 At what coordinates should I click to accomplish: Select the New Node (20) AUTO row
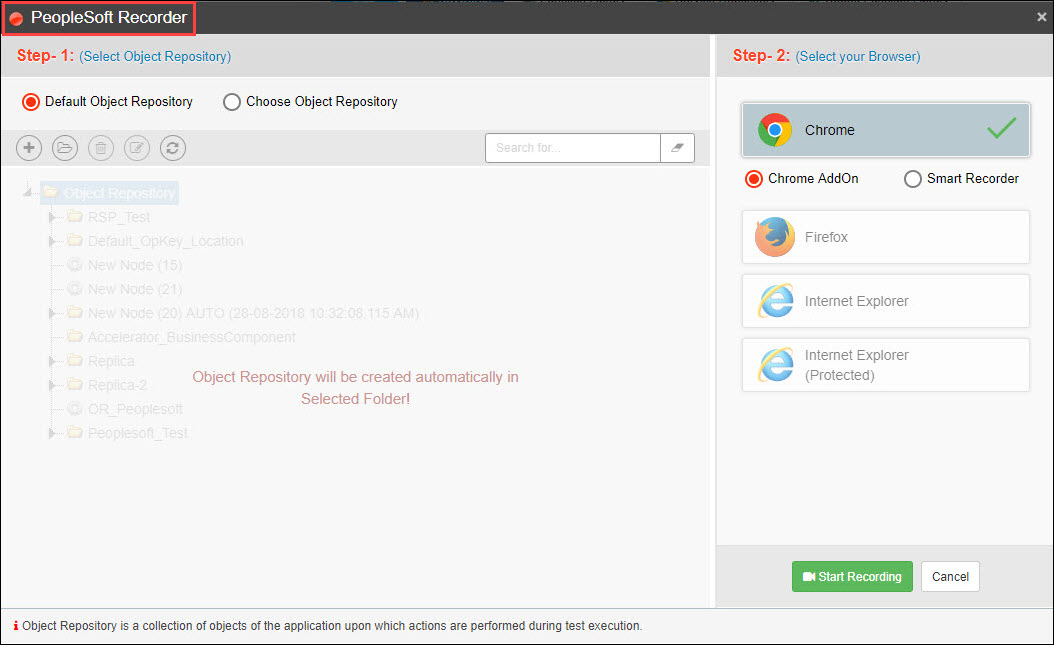pos(243,313)
